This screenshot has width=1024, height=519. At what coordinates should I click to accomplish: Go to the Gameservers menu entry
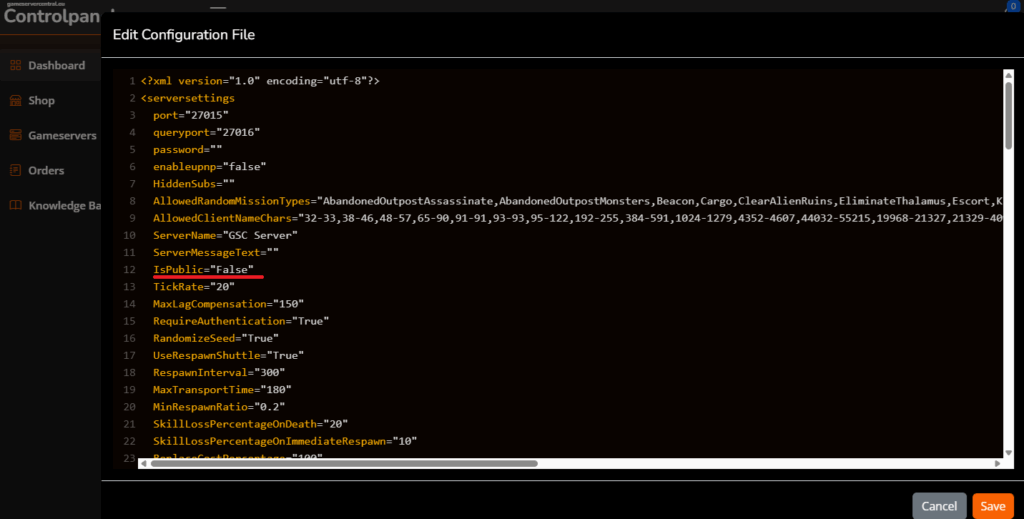pyautogui.click(x=62, y=135)
